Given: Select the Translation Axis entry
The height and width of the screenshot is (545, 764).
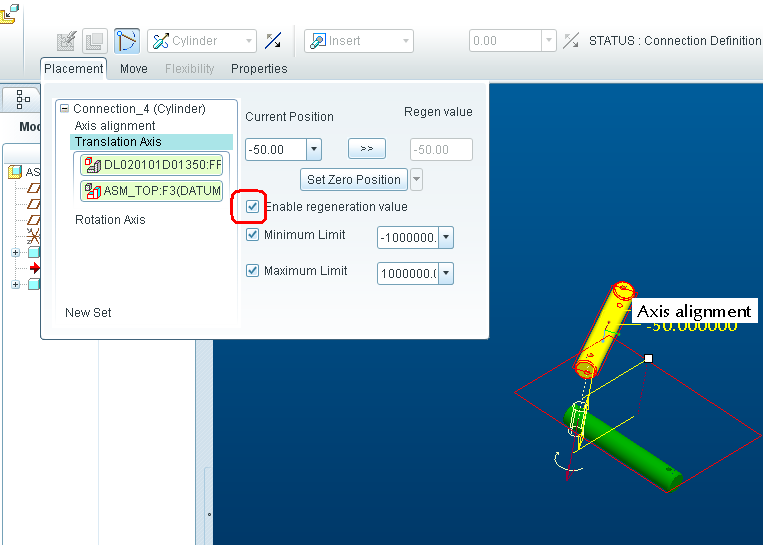Looking at the screenshot, I should click(152, 142).
